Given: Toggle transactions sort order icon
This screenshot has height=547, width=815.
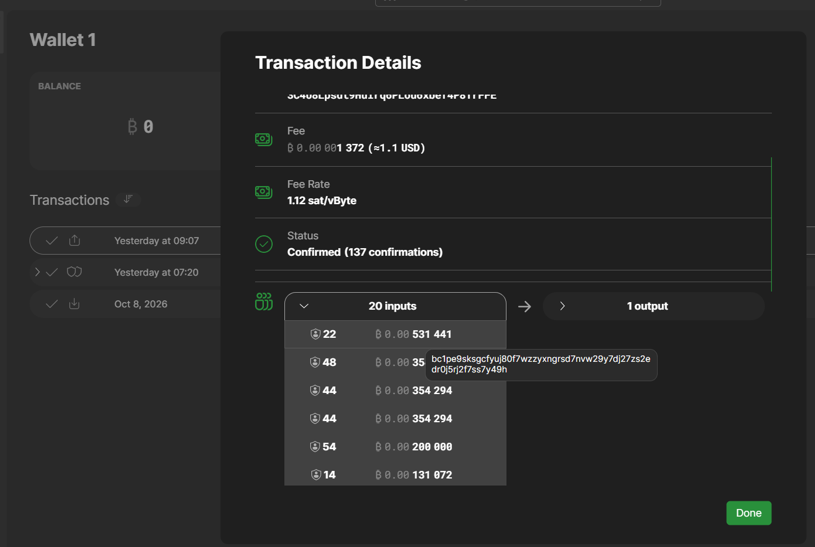Looking at the screenshot, I should coord(128,199).
